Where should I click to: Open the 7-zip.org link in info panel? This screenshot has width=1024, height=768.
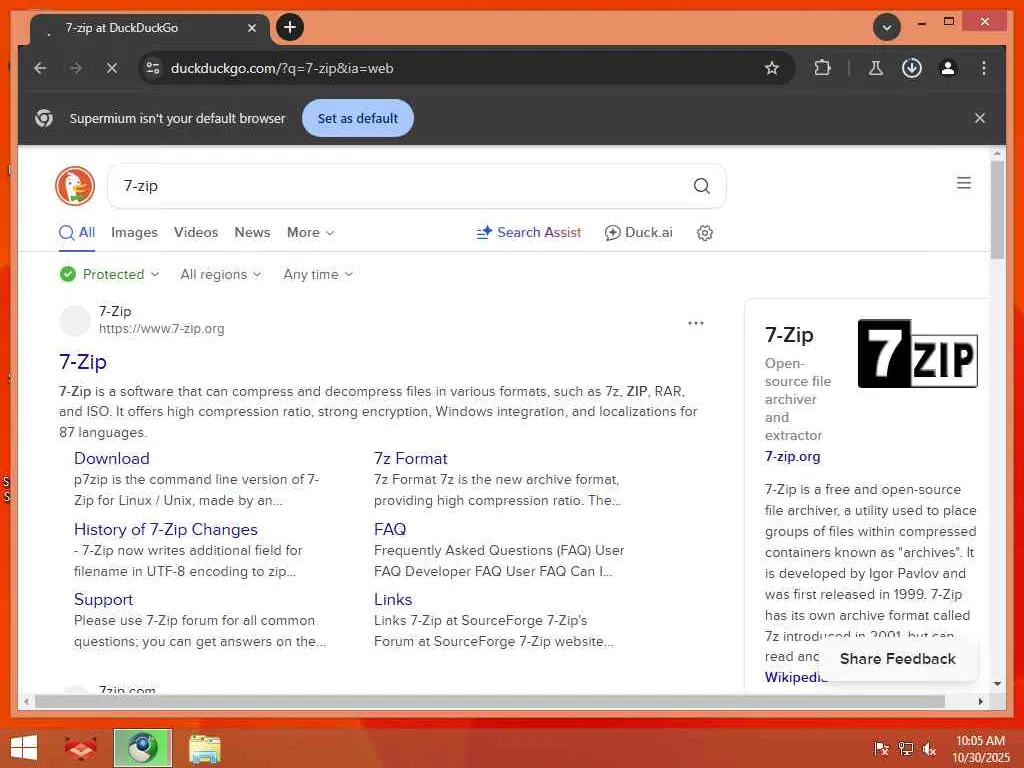coord(793,456)
